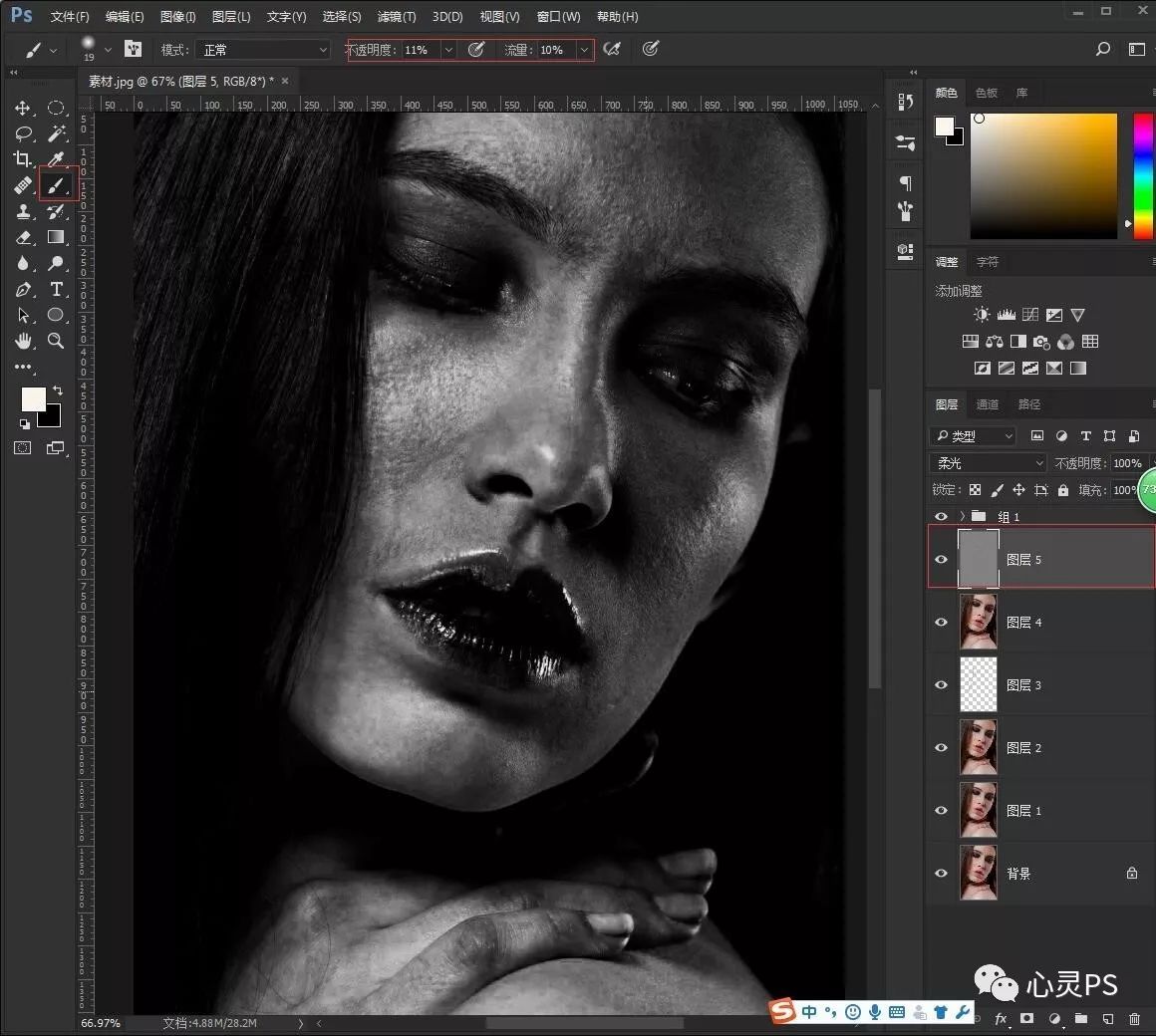This screenshot has height=1036, width=1156.
Task: Select the Gradient tool
Action: pos(55,237)
